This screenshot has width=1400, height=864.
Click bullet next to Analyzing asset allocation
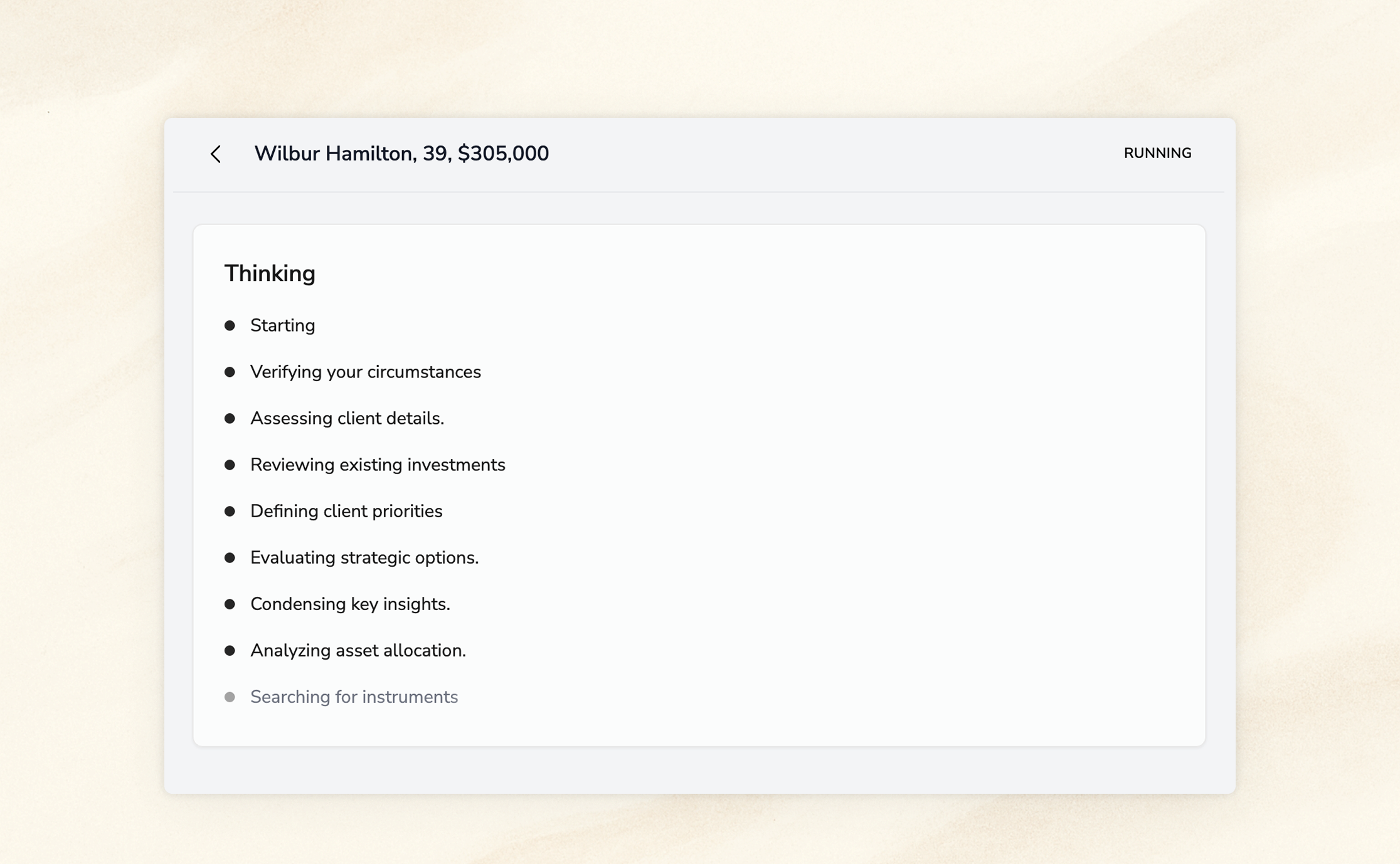pos(230,650)
